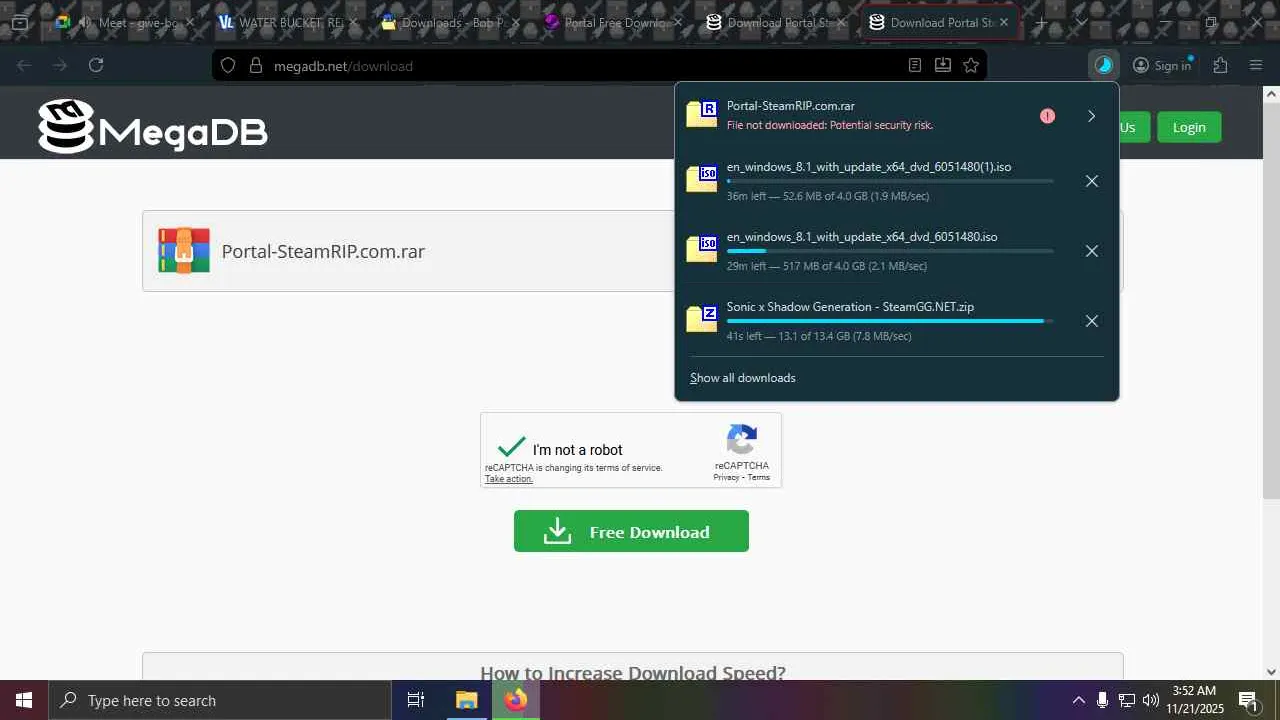Open the Firefox application menu
The width and height of the screenshot is (1280, 720).
click(x=1256, y=65)
